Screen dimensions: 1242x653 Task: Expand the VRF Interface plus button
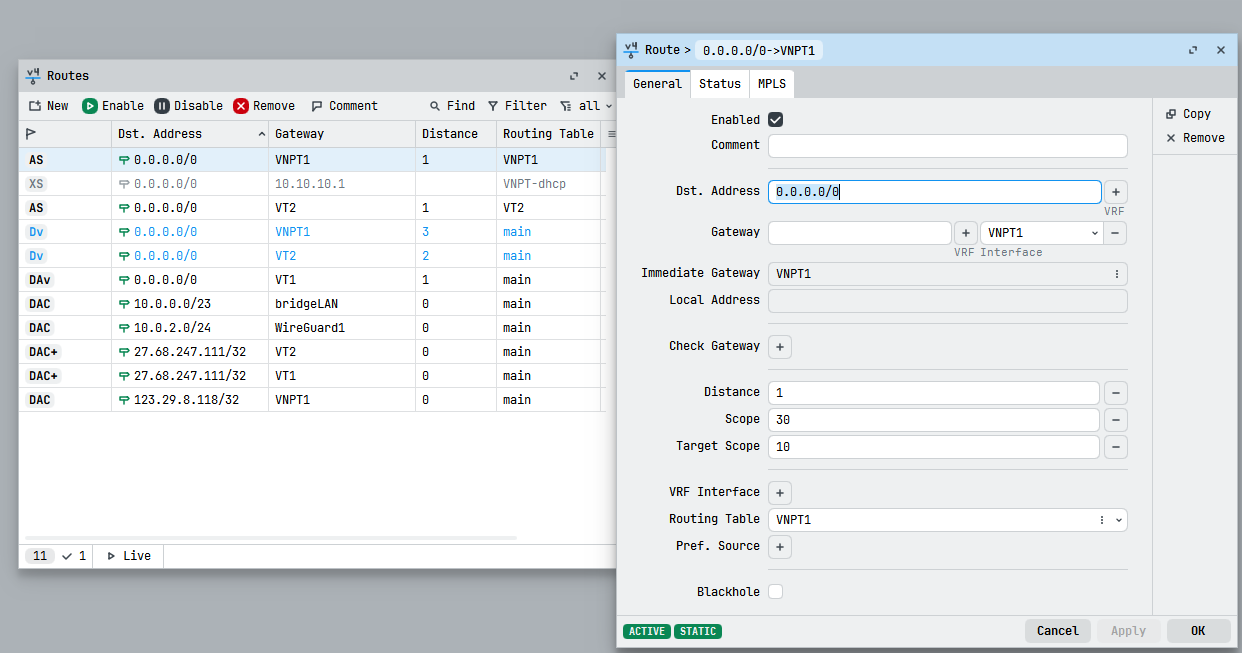(780, 493)
